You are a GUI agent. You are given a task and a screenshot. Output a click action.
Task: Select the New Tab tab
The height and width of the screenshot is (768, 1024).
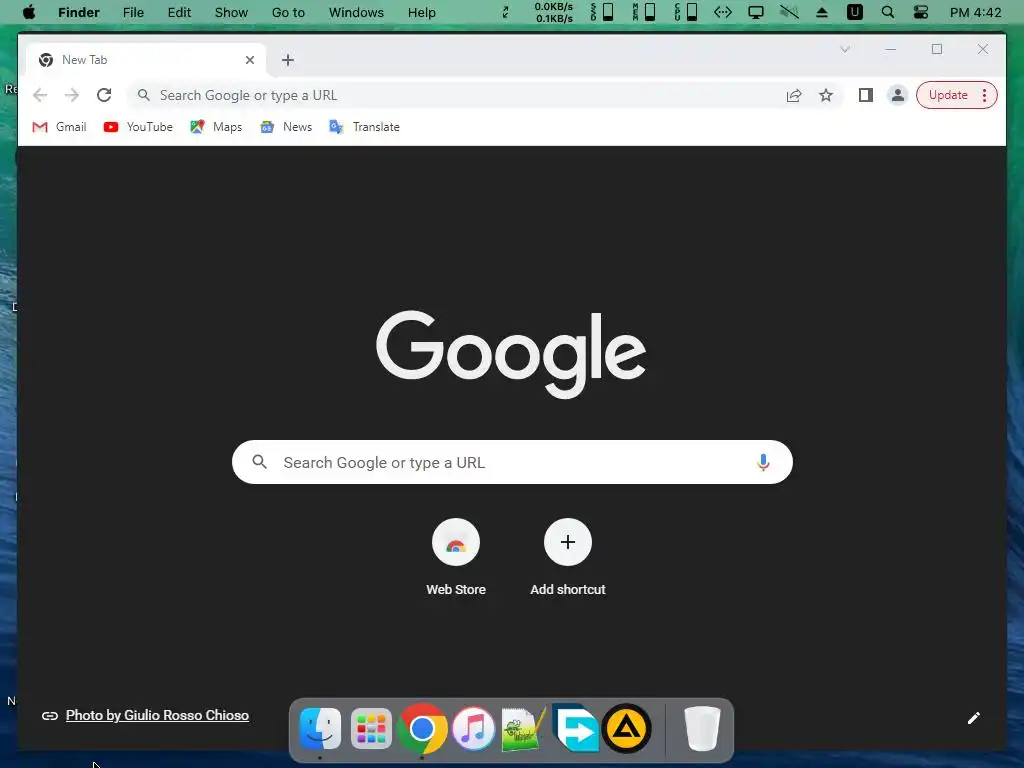pyautogui.click(x=146, y=60)
